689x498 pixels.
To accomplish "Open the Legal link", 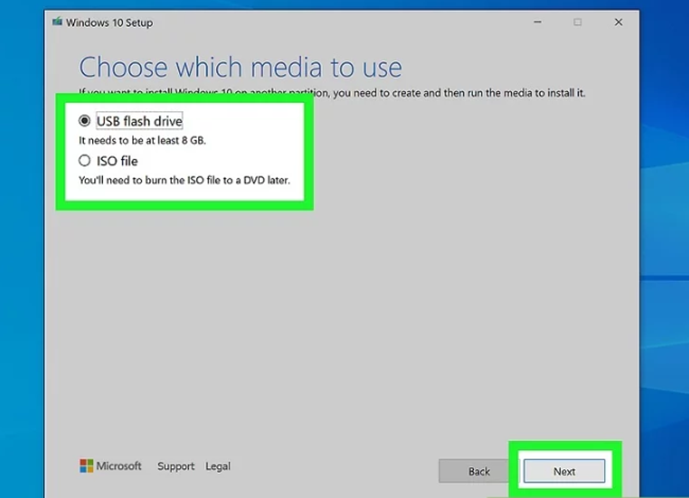I will [218, 466].
